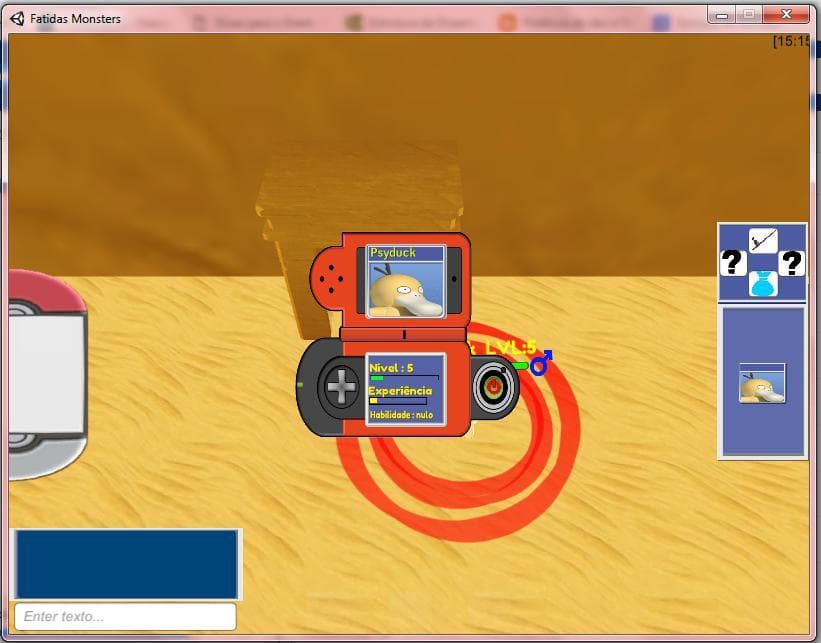The width and height of the screenshot is (821, 643).
Task: Open the blue bag item slot
Action: point(762,284)
